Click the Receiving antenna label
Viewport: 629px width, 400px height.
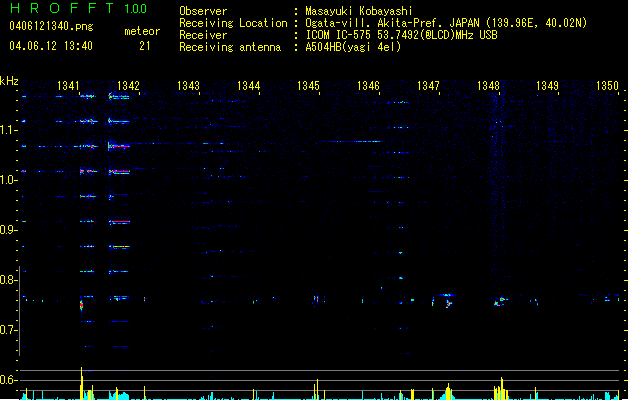coord(230,47)
